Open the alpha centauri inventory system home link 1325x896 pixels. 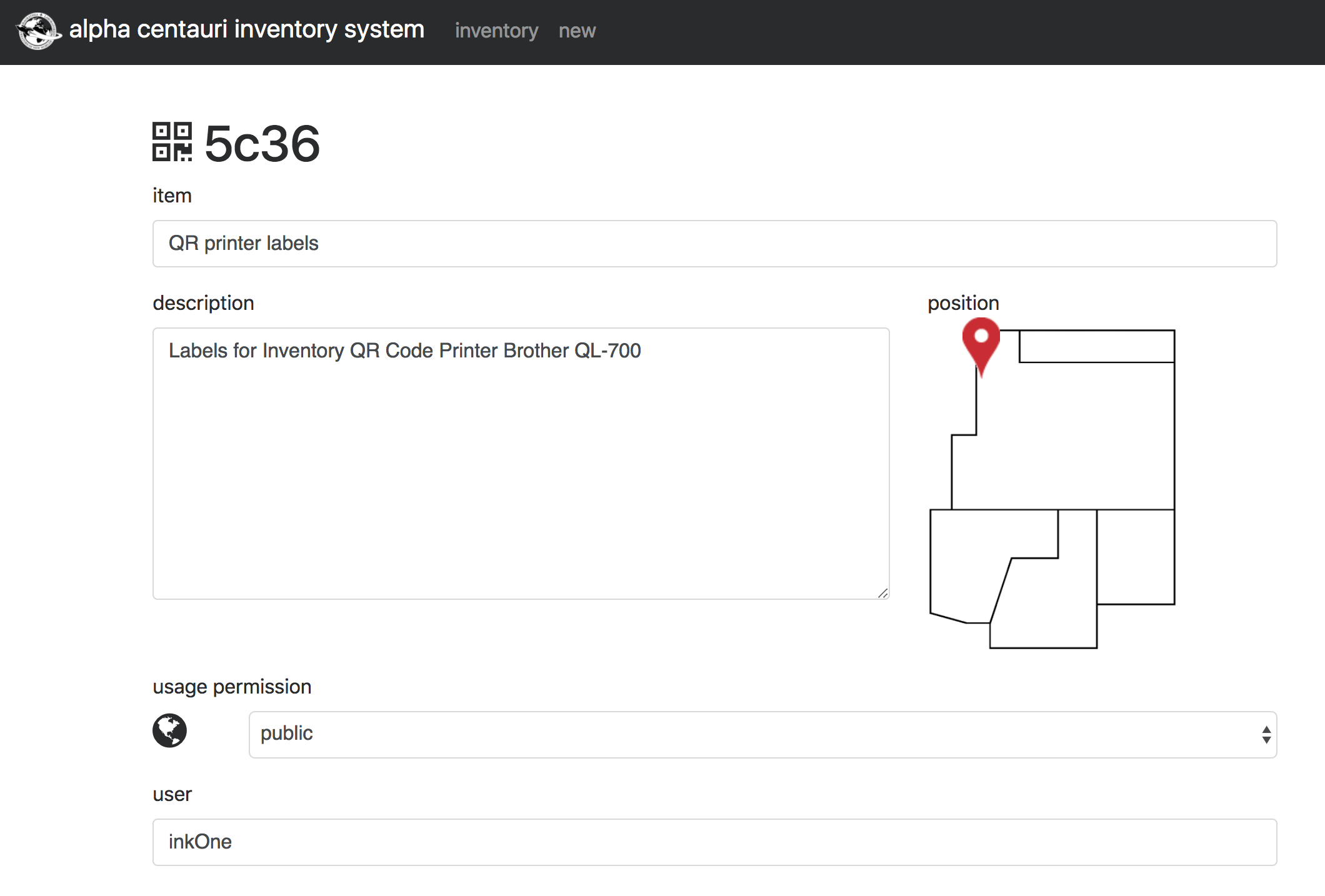pyautogui.click(x=246, y=29)
